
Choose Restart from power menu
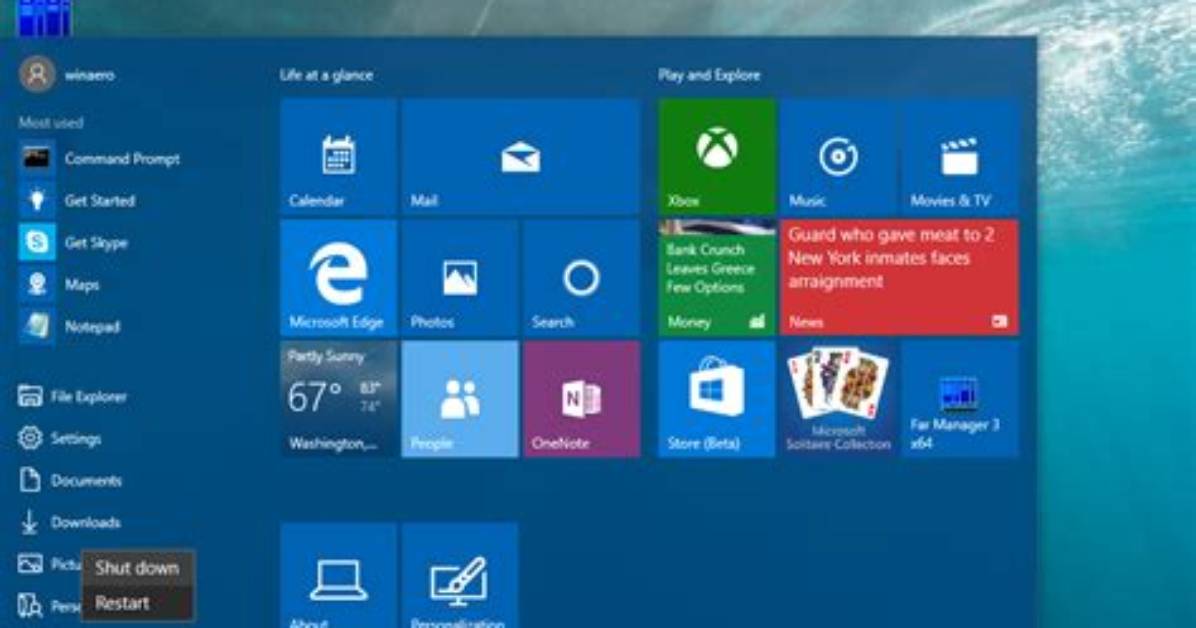click(x=137, y=603)
